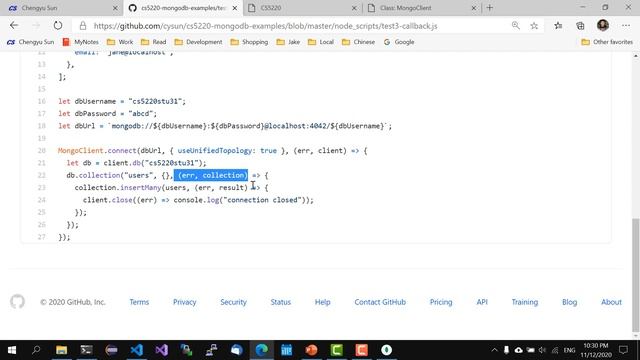The height and width of the screenshot is (360, 640).
Task: Click the page vertical scrollbar
Action: click(x=636, y=275)
